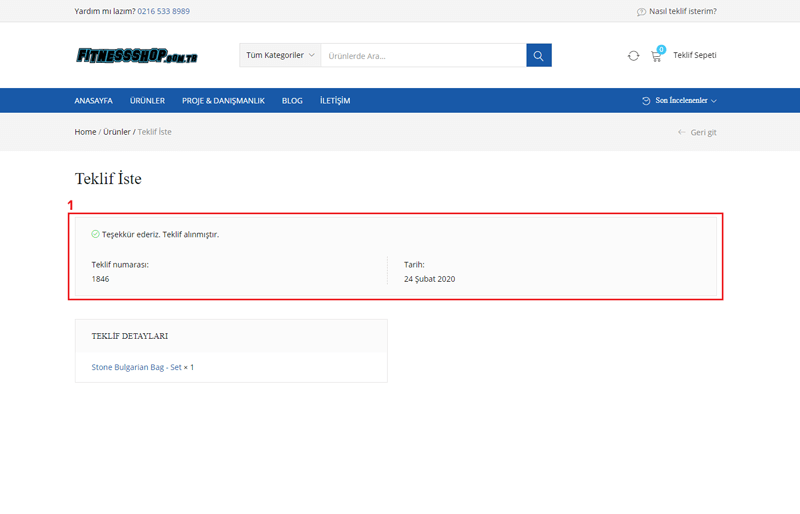This screenshot has width=800, height=514.
Task: Click the history icon beside Son İncelenenler
Action: point(646,101)
